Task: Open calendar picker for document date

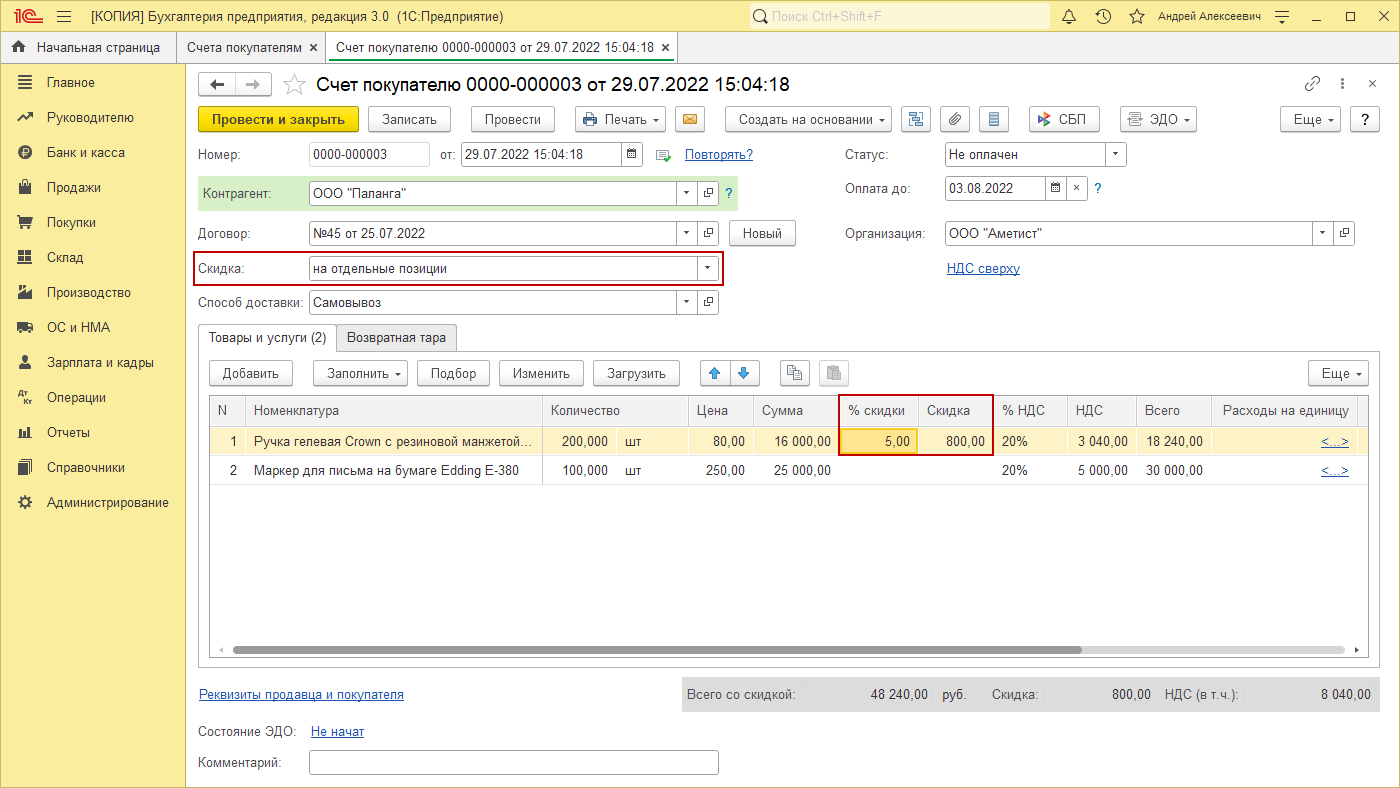Action: (x=631, y=154)
